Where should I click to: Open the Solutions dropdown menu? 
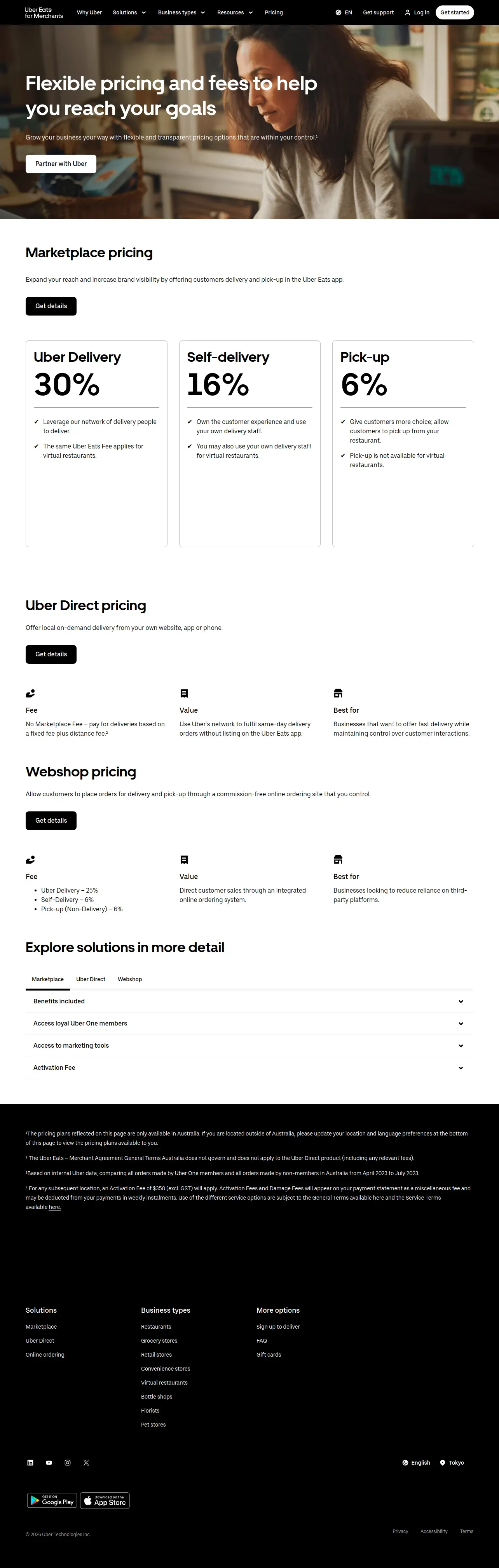130,12
